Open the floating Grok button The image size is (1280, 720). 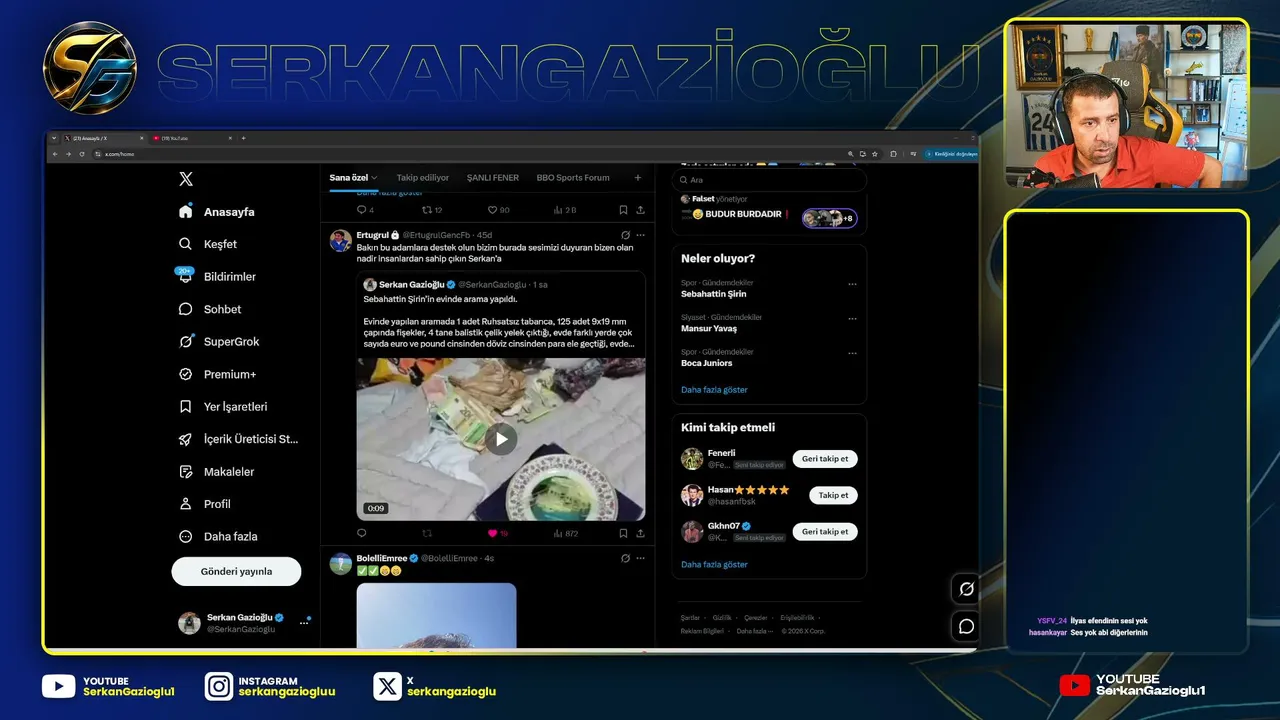[x=966, y=589]
